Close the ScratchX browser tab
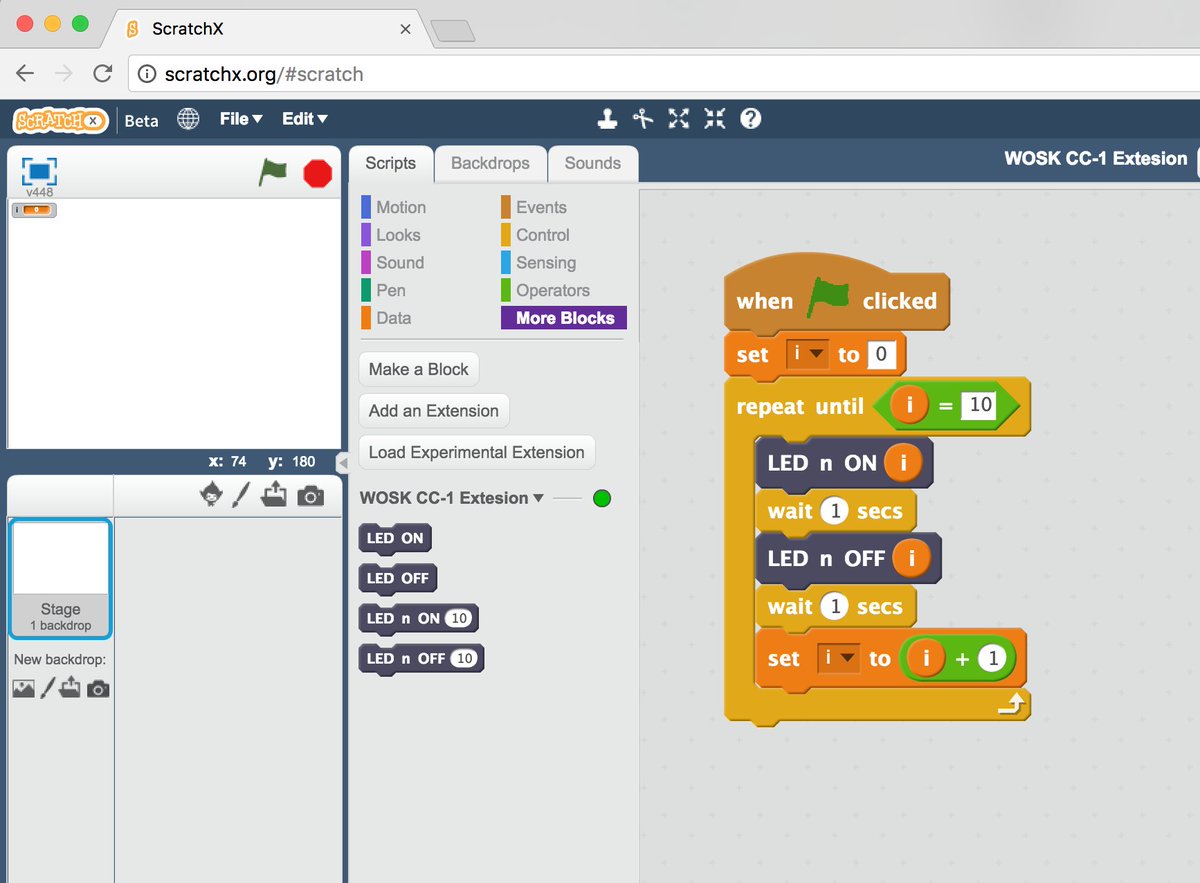 coord(405,30)
